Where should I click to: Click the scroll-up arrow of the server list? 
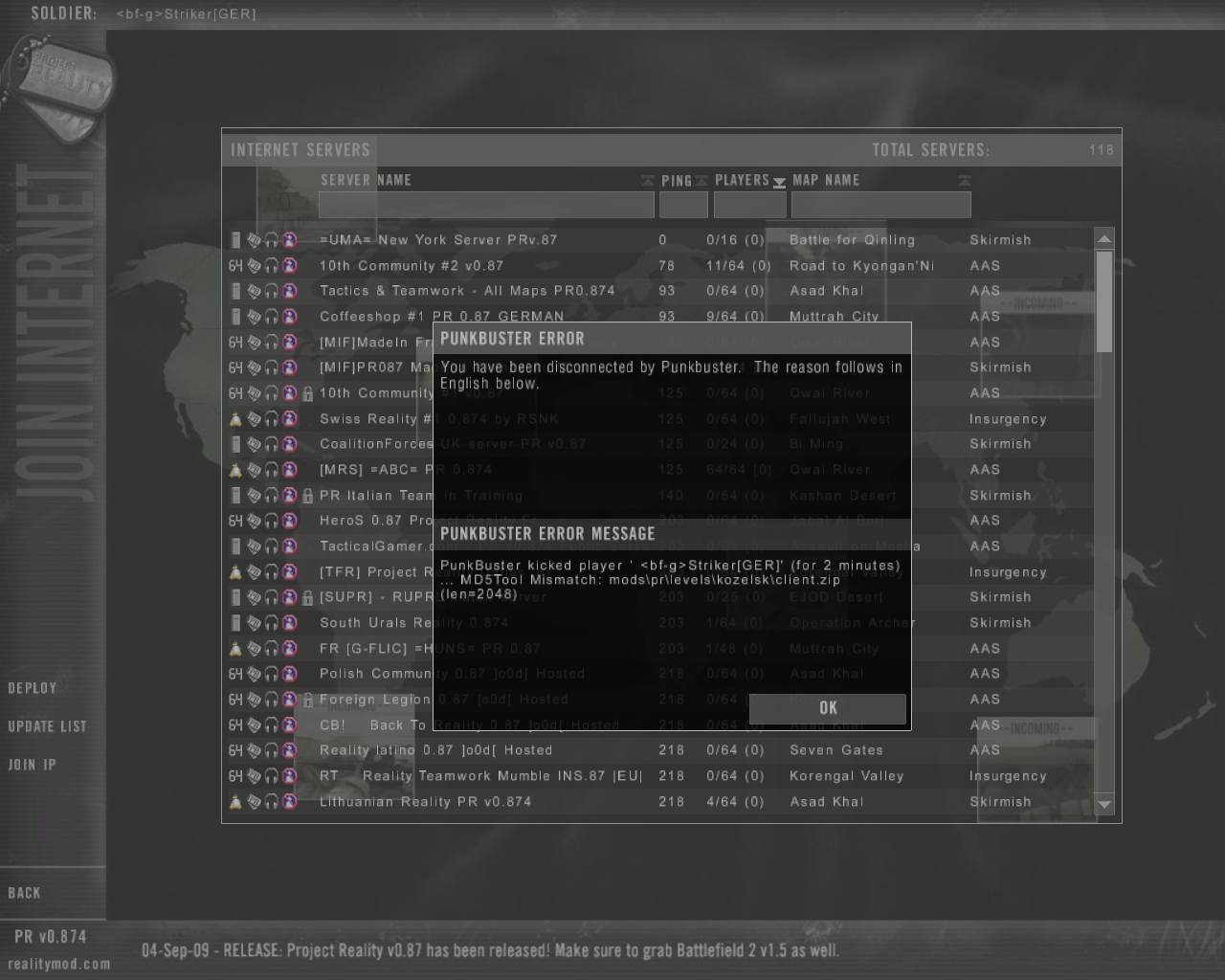[1104, 238]
